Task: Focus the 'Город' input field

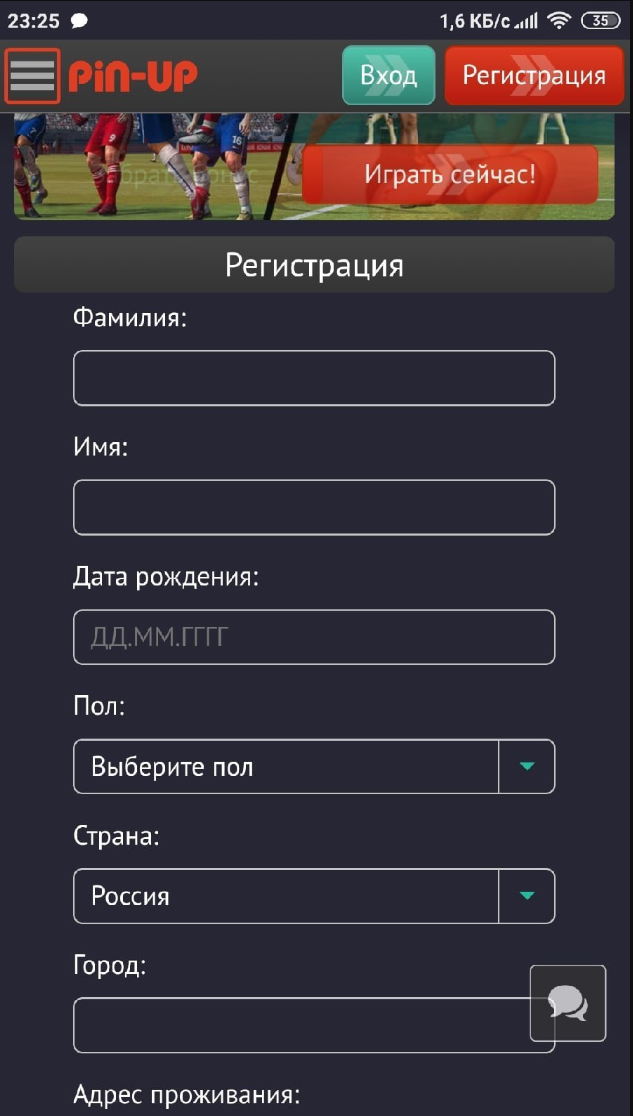Action: (300, 1025)
